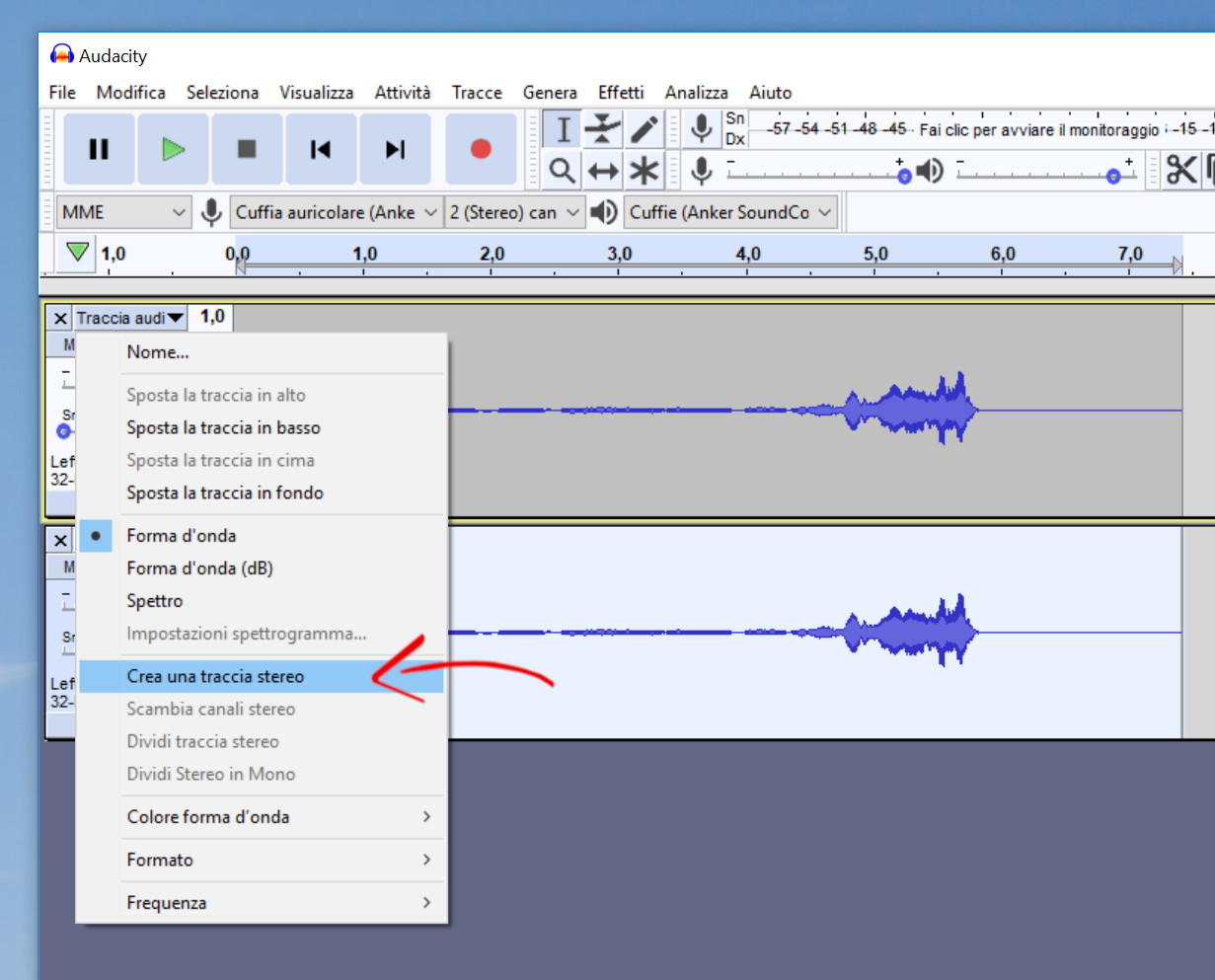Choose Dividi traccia stereo

click(262, 742)
